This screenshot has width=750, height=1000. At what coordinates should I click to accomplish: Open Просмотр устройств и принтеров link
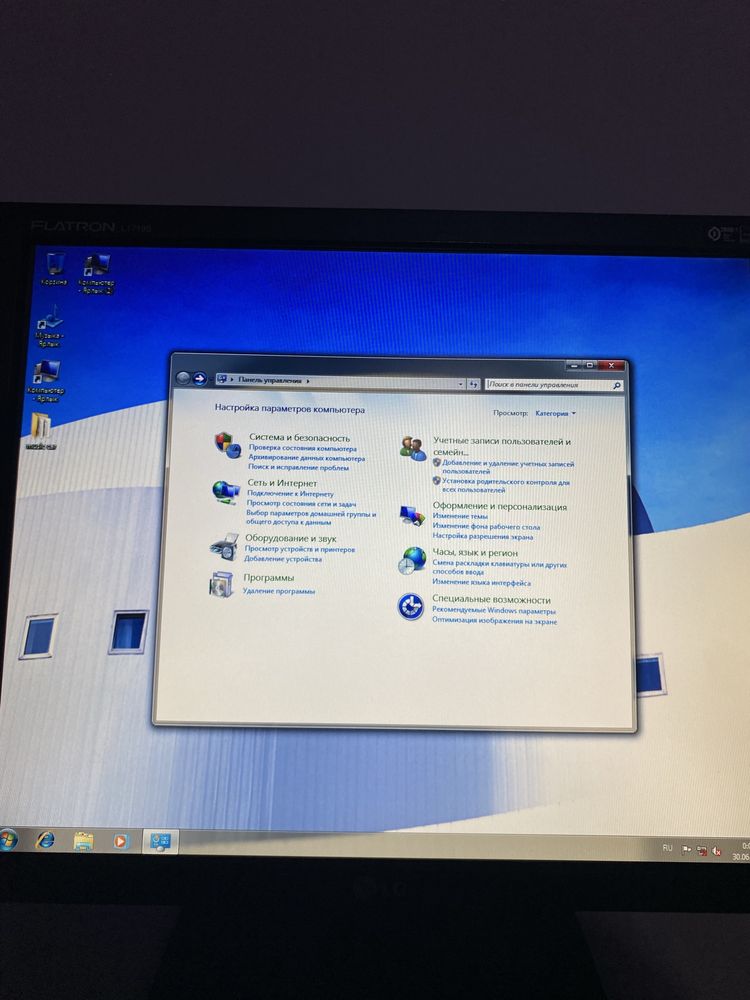300,549
